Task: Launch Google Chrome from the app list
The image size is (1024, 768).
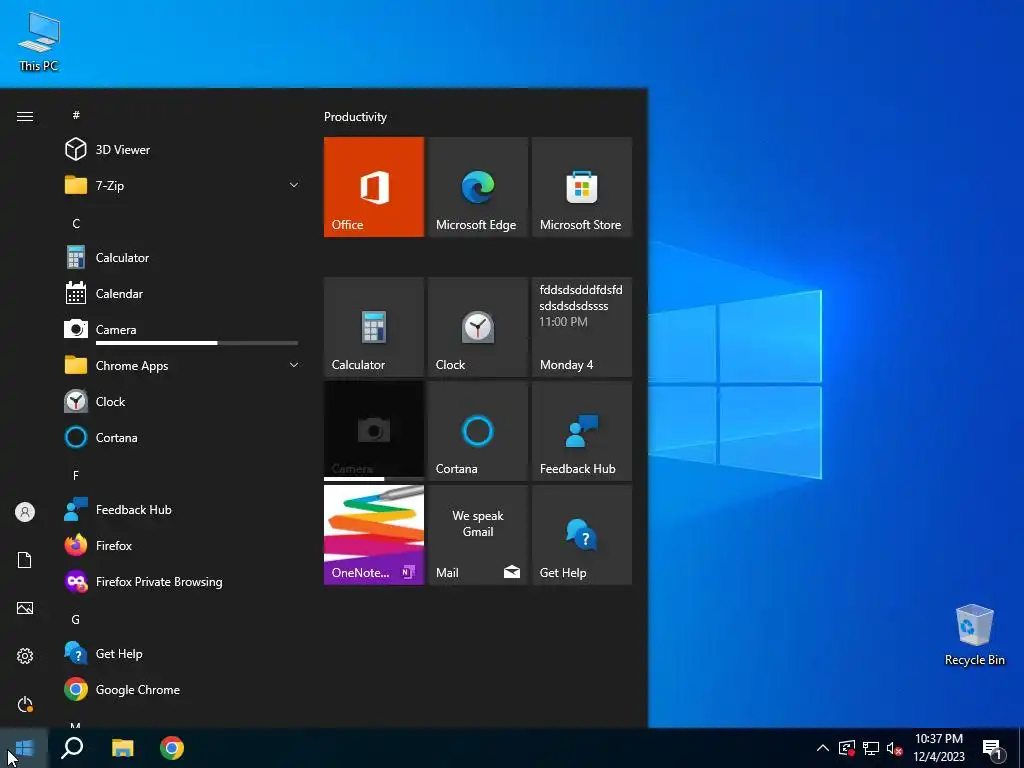Action: [x=182, y=690]
